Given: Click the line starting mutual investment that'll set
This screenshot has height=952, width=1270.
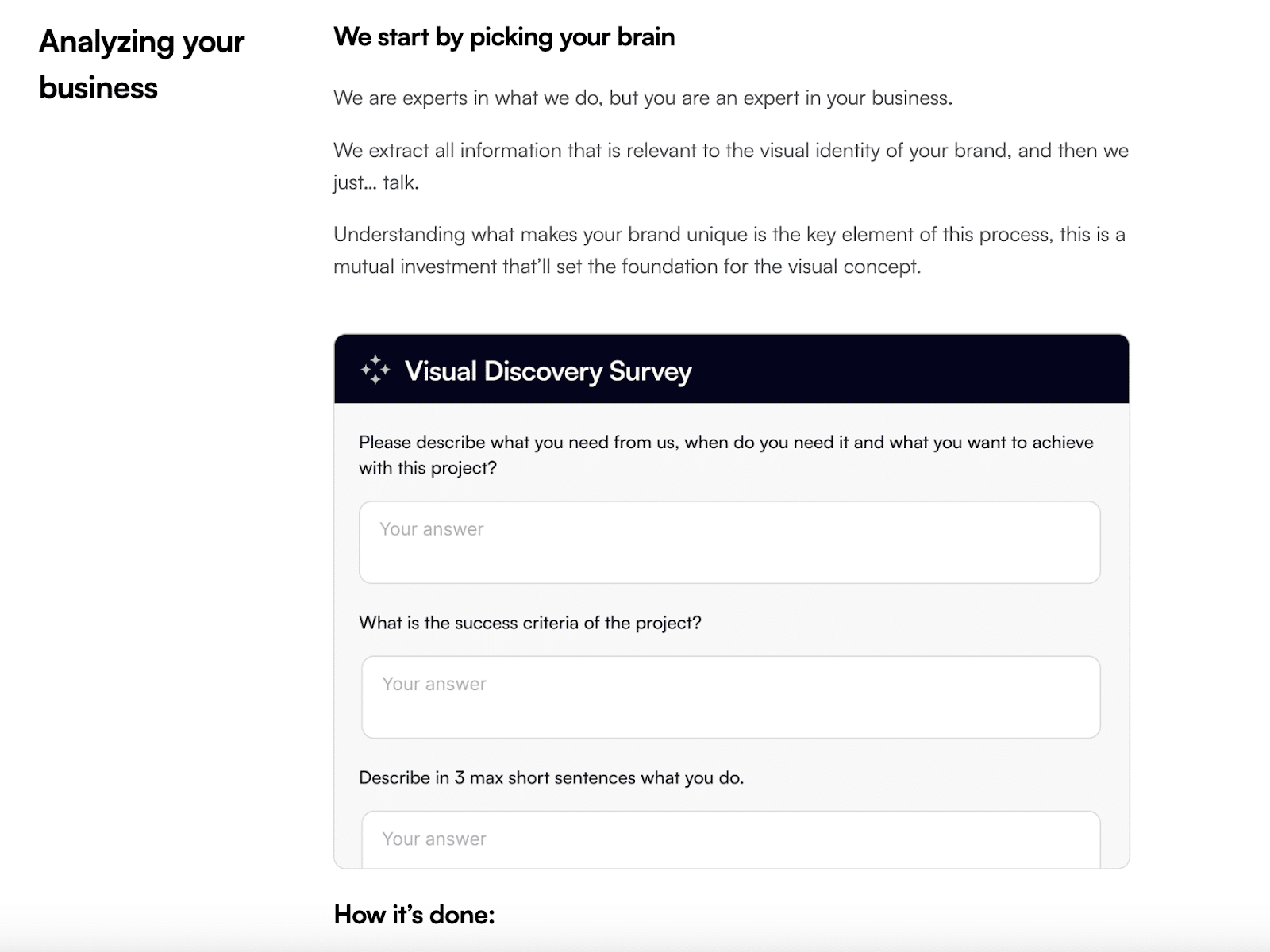Looking at the screenshot, I should tap(627, 266).
